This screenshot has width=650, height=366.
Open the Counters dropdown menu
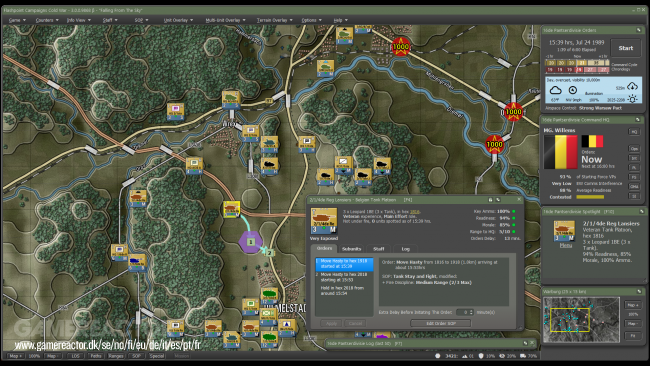coord(47,20)
